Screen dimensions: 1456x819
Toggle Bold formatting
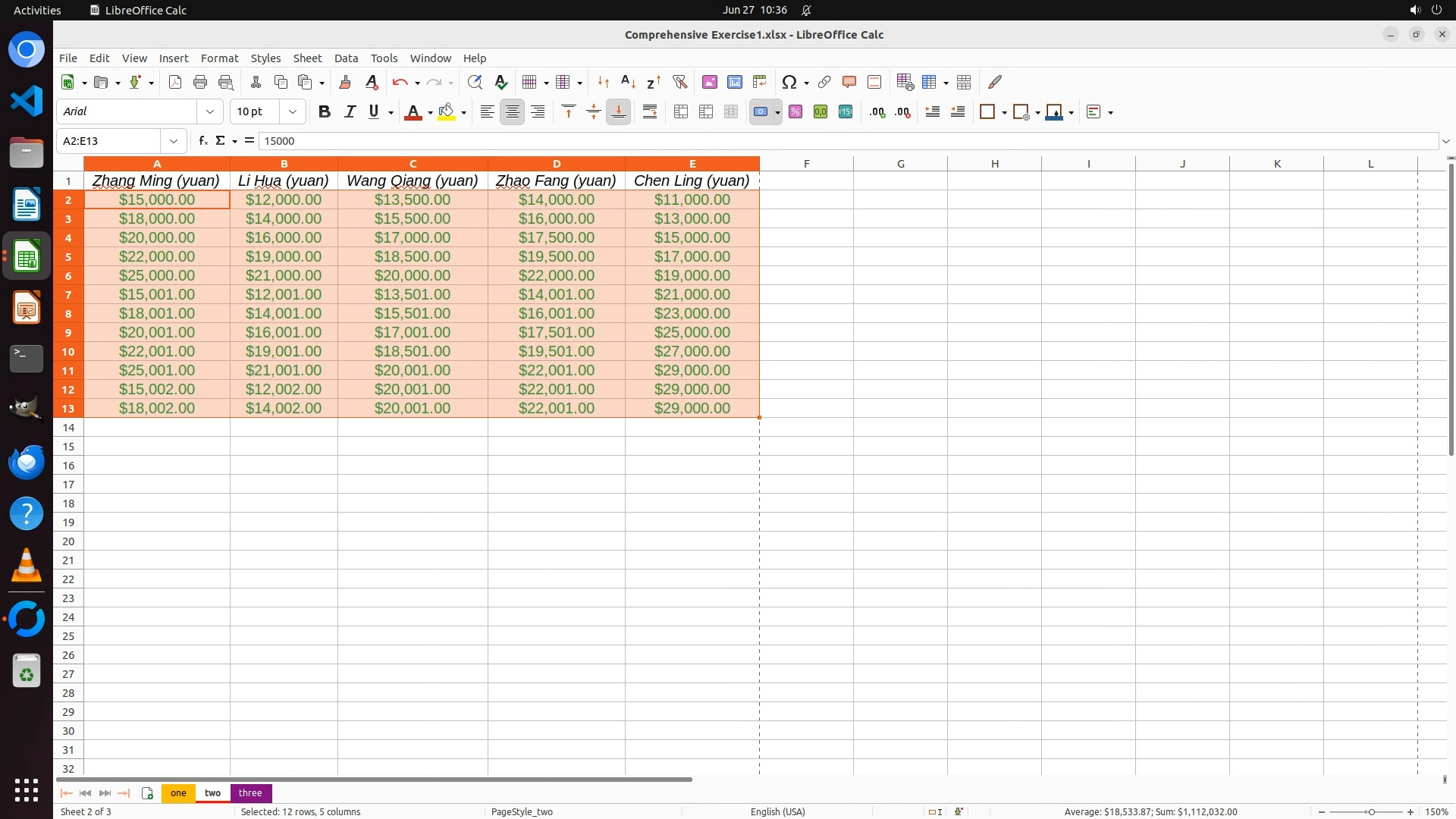pyautogui.click(x=325, y=112)
